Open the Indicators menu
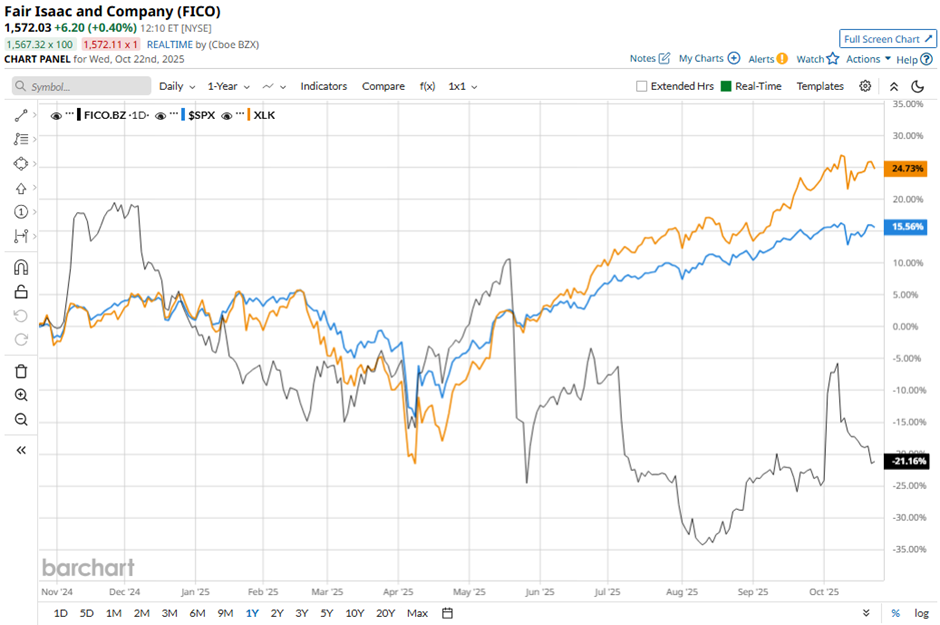Viewport: 940px width, 625px height. (x=324, y=87)
